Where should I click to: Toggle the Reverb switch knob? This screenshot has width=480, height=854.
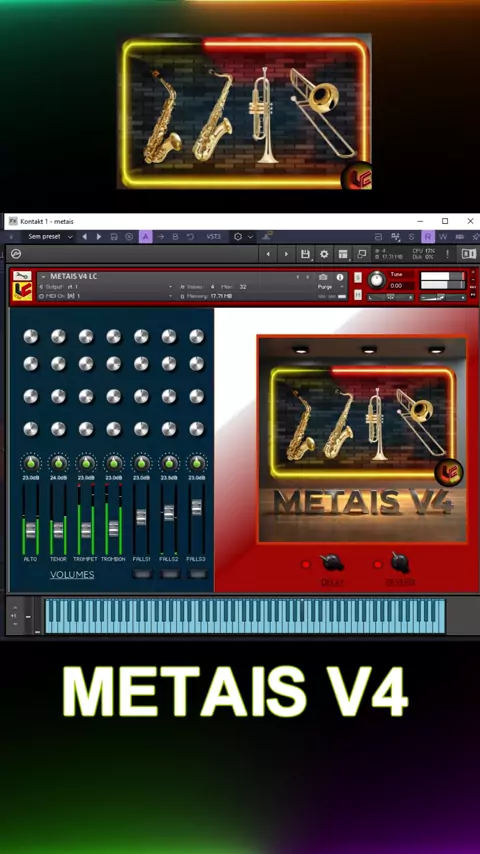coord(400,563)
